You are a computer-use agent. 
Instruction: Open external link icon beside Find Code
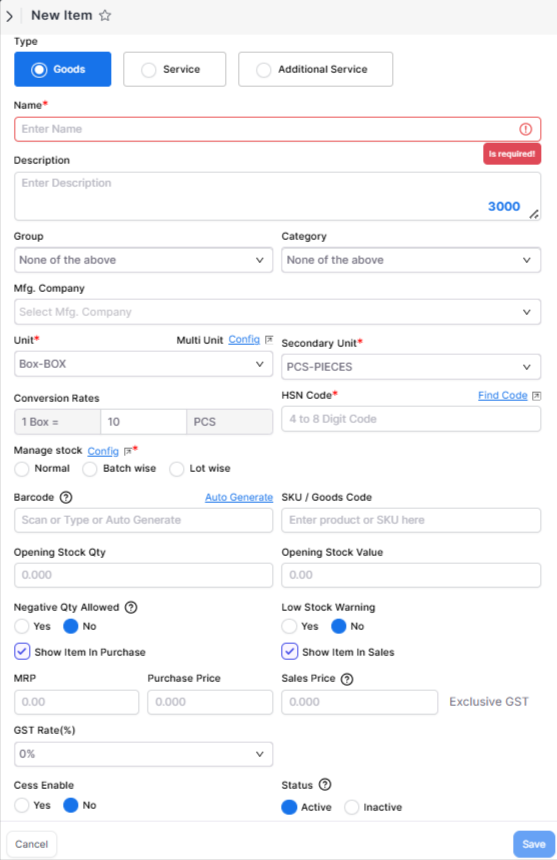coord(537,395)
